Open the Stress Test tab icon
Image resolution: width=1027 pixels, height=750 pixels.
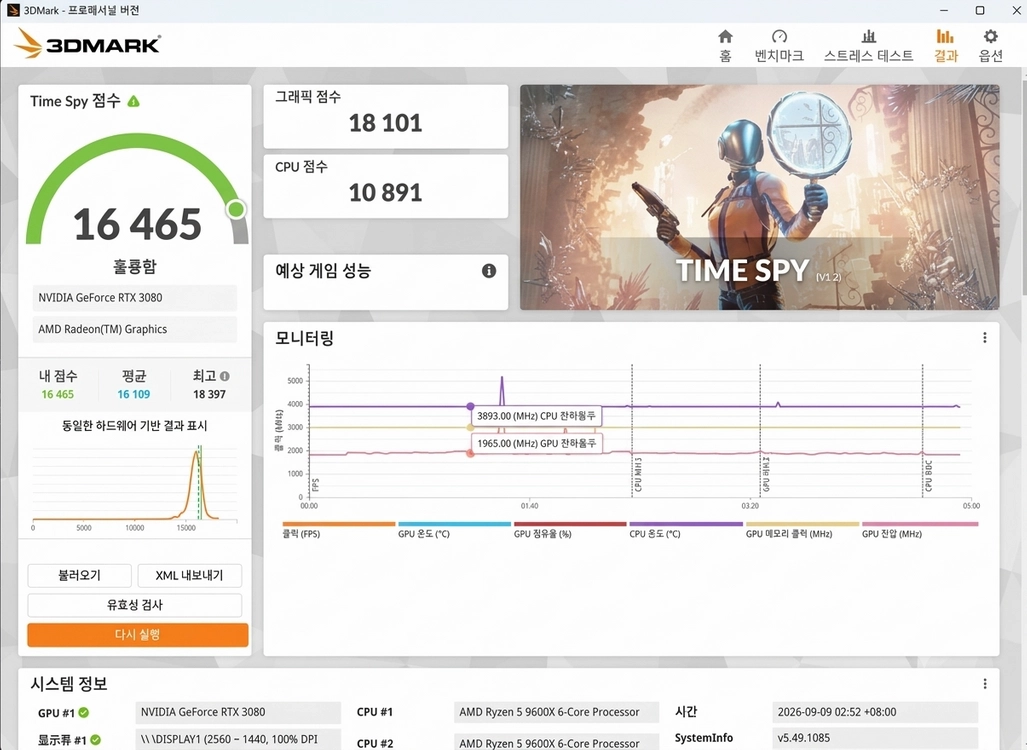pyautogui.click(x=868, y=36)
